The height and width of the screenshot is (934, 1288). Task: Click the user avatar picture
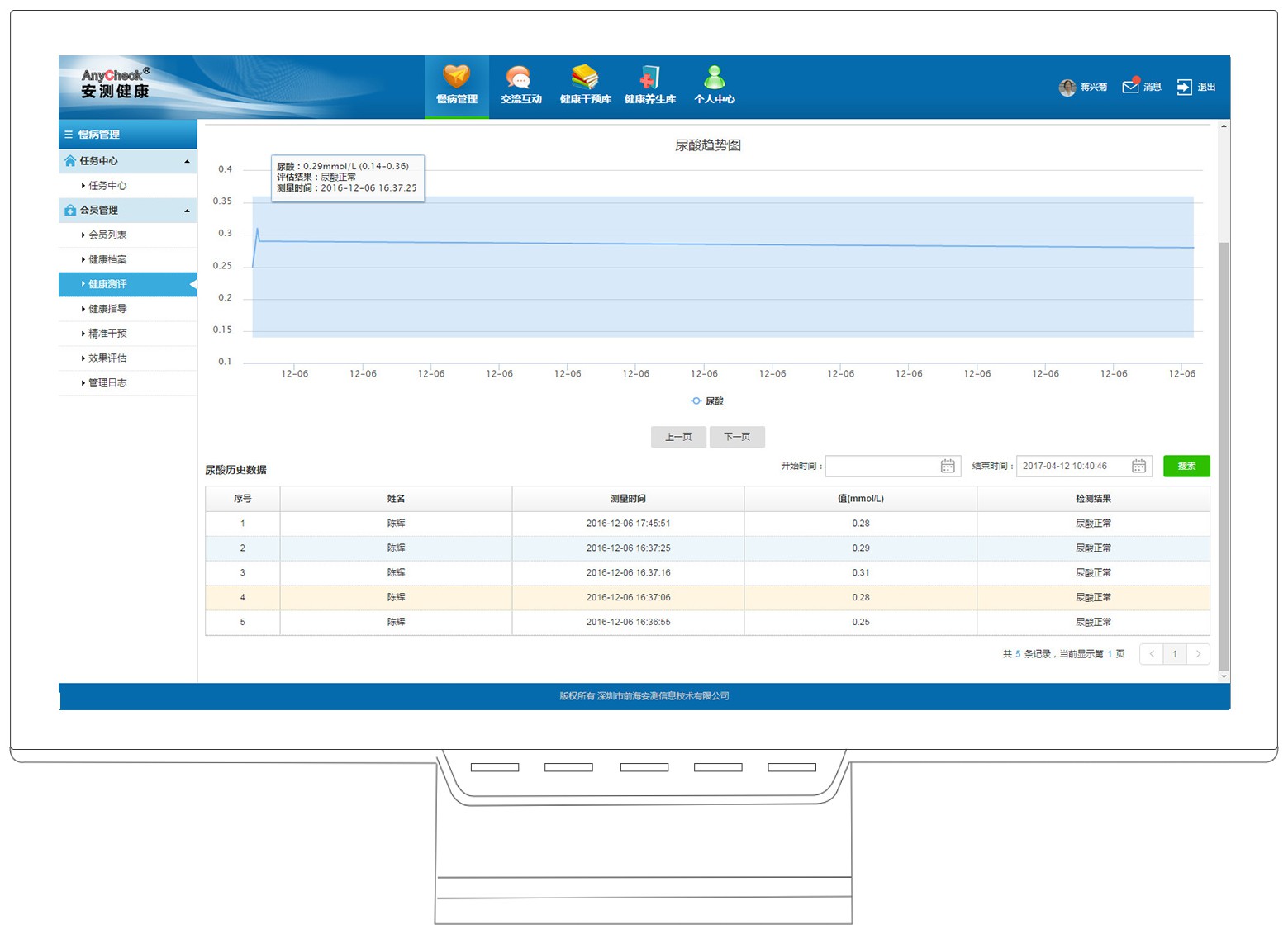(x=1067, y=87)
